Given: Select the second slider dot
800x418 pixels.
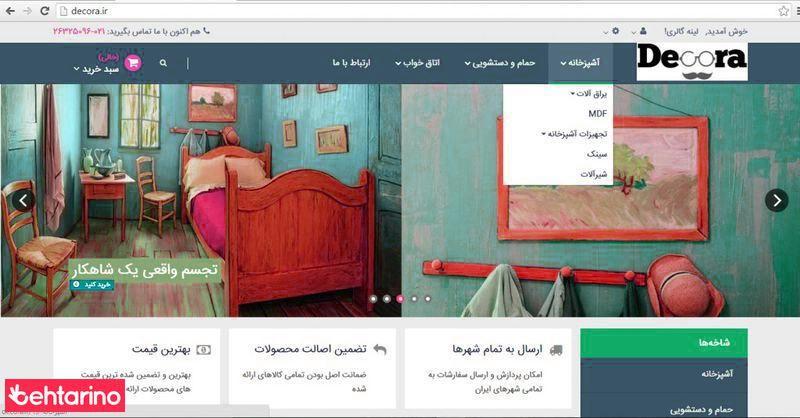Looking at the screenshot, I should [x=387, y=299].
